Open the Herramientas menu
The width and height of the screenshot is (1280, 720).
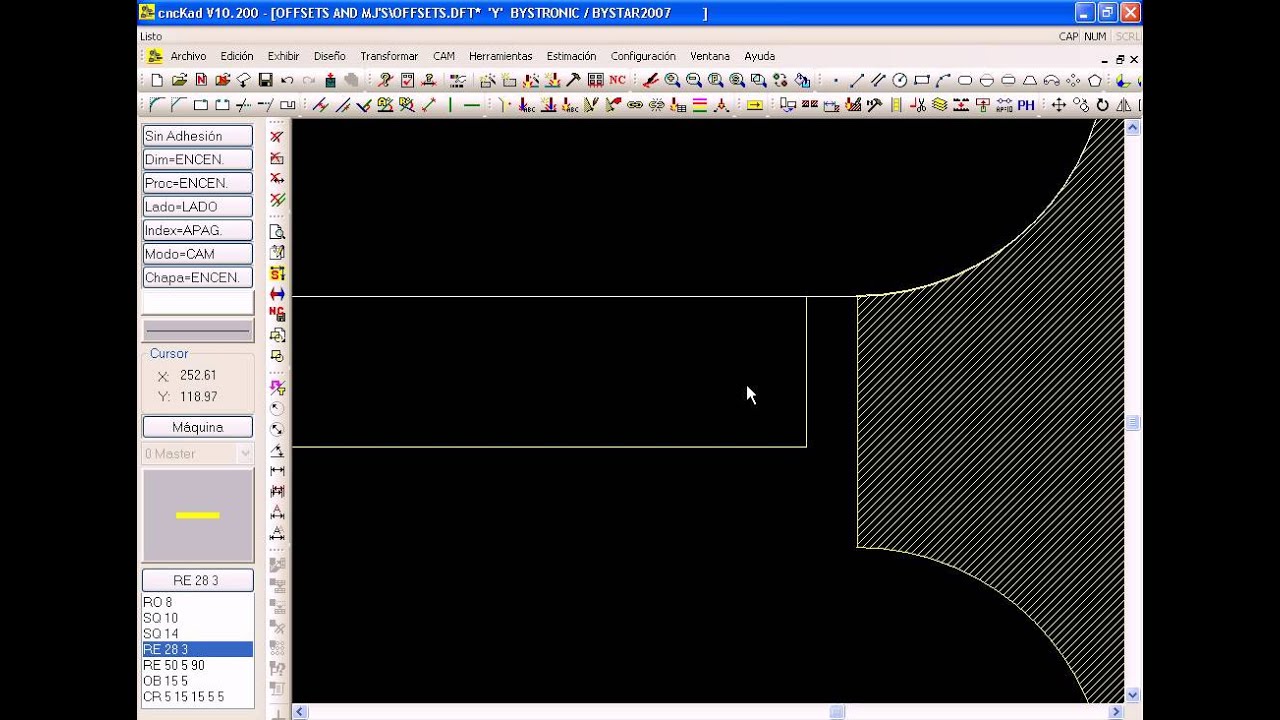501,56
